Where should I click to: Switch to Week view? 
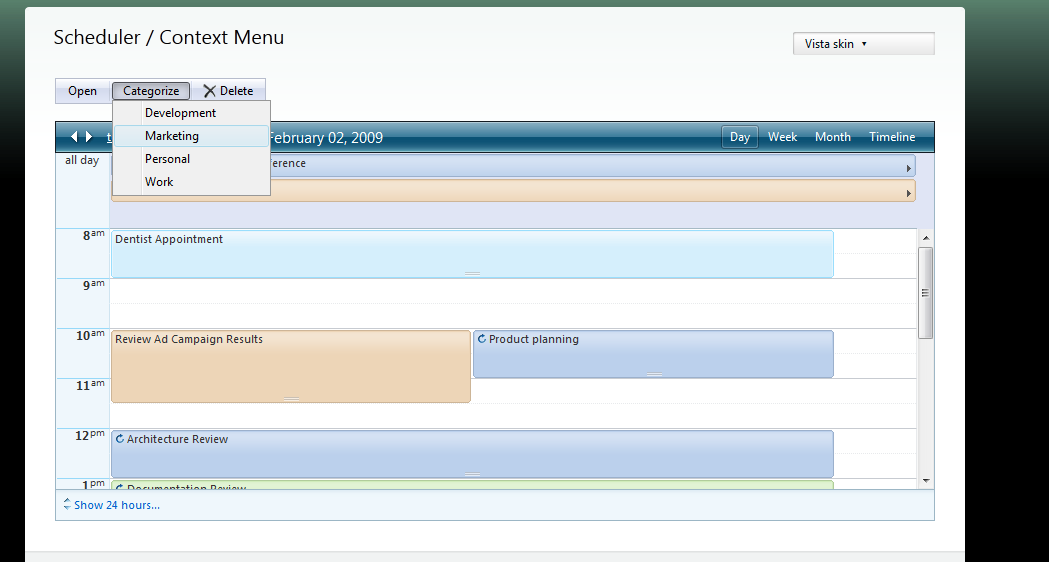[782, 137]
